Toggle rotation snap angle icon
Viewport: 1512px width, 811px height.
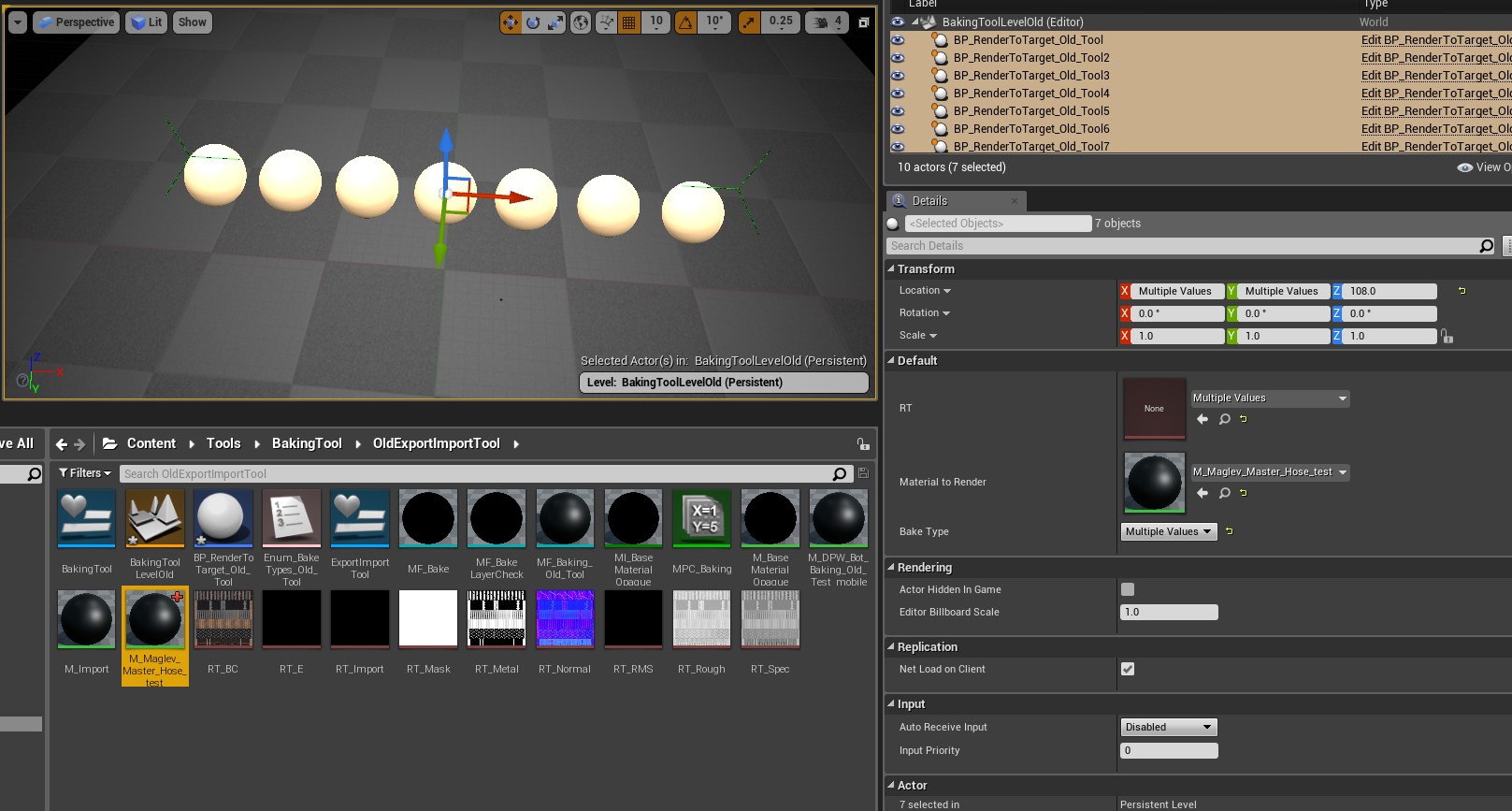tap(686, 22)
